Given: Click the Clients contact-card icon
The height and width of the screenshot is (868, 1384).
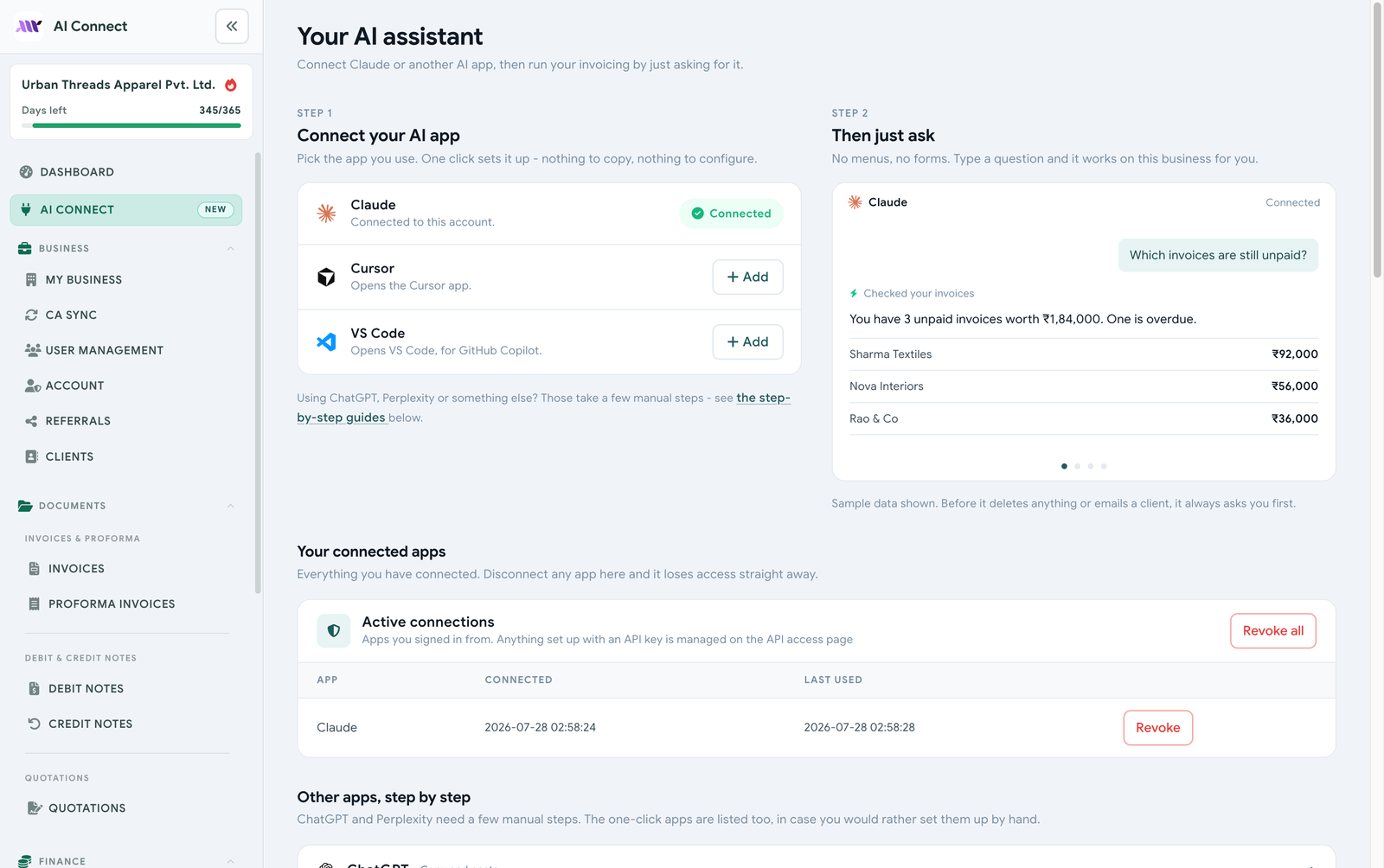Looking at the screenshot, I should 31,456.
